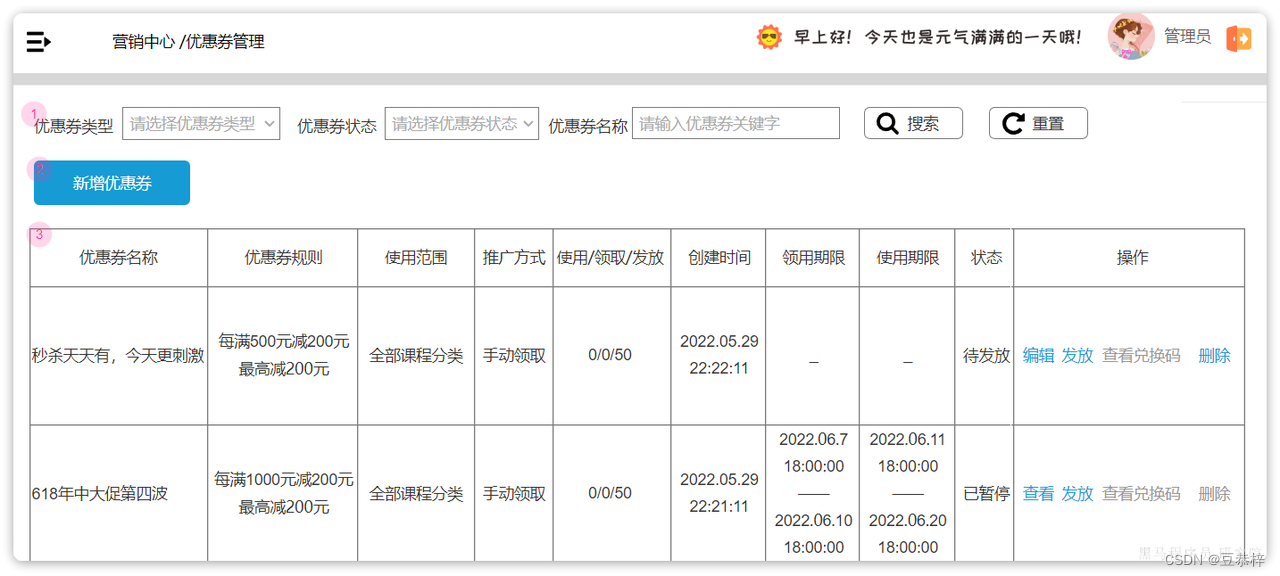Click the 优惠券名称 column header

(119, 258)
